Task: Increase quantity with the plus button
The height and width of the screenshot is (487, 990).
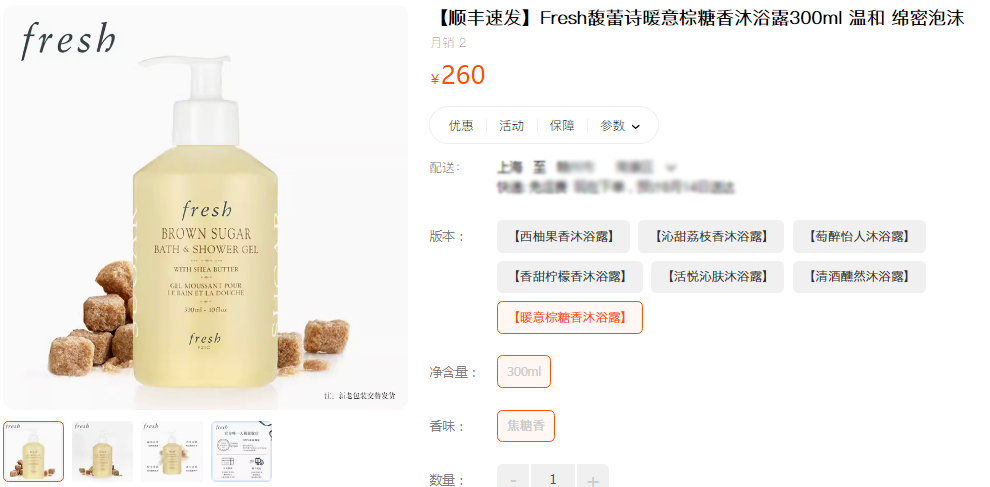Action: click(x=593, y=478)
